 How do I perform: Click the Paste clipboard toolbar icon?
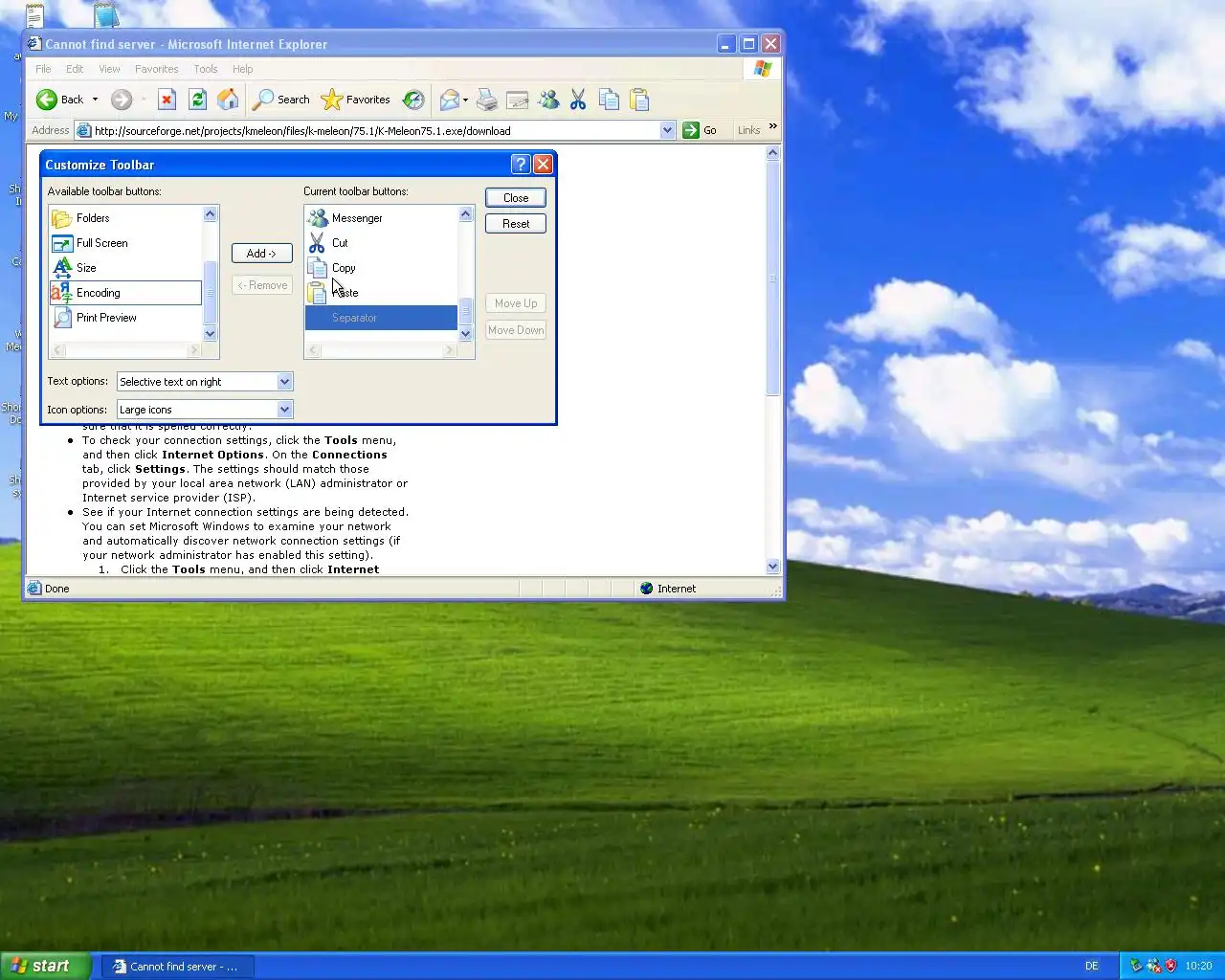pos(639,100)
